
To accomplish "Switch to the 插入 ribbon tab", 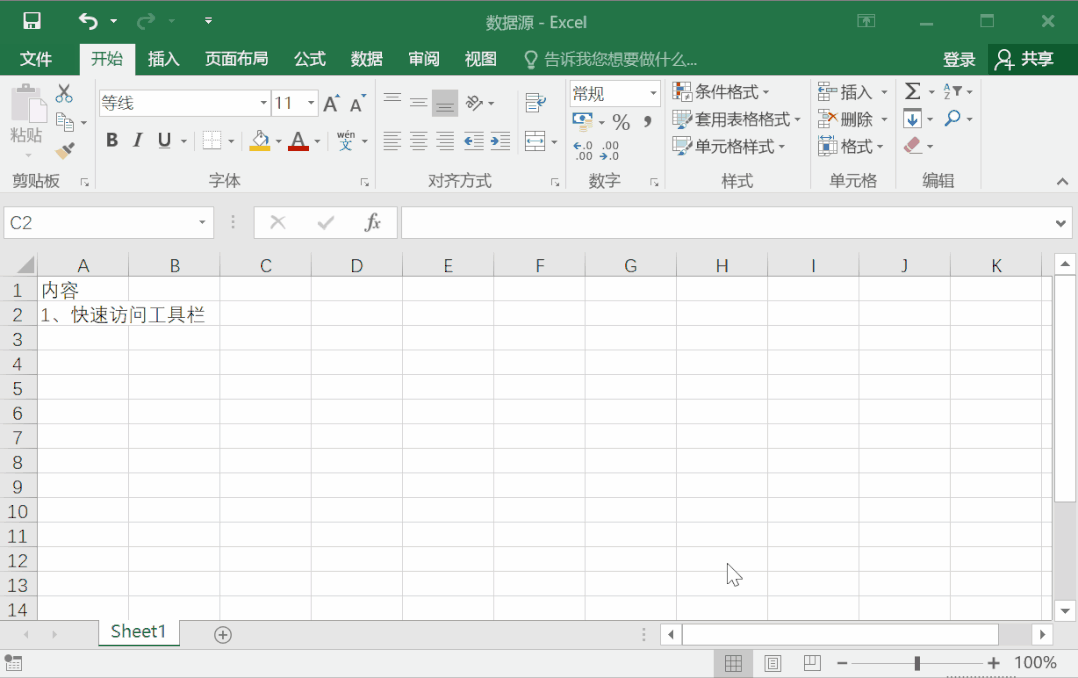I will point(163,59).
